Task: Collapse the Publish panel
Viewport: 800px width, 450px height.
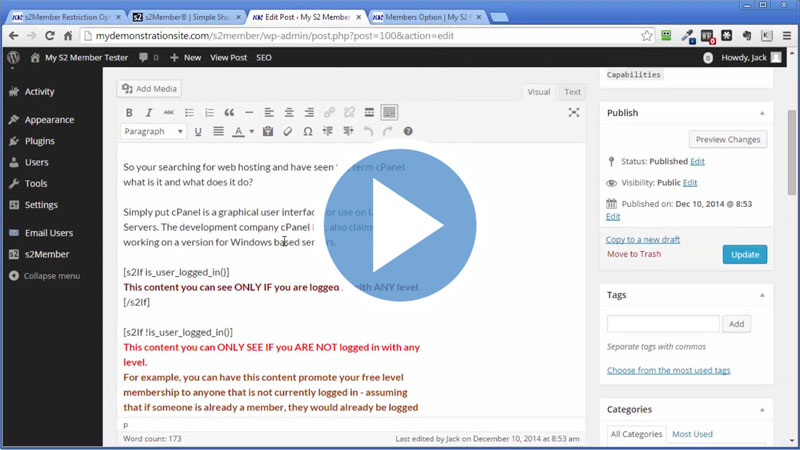Action: coord(762,113)
